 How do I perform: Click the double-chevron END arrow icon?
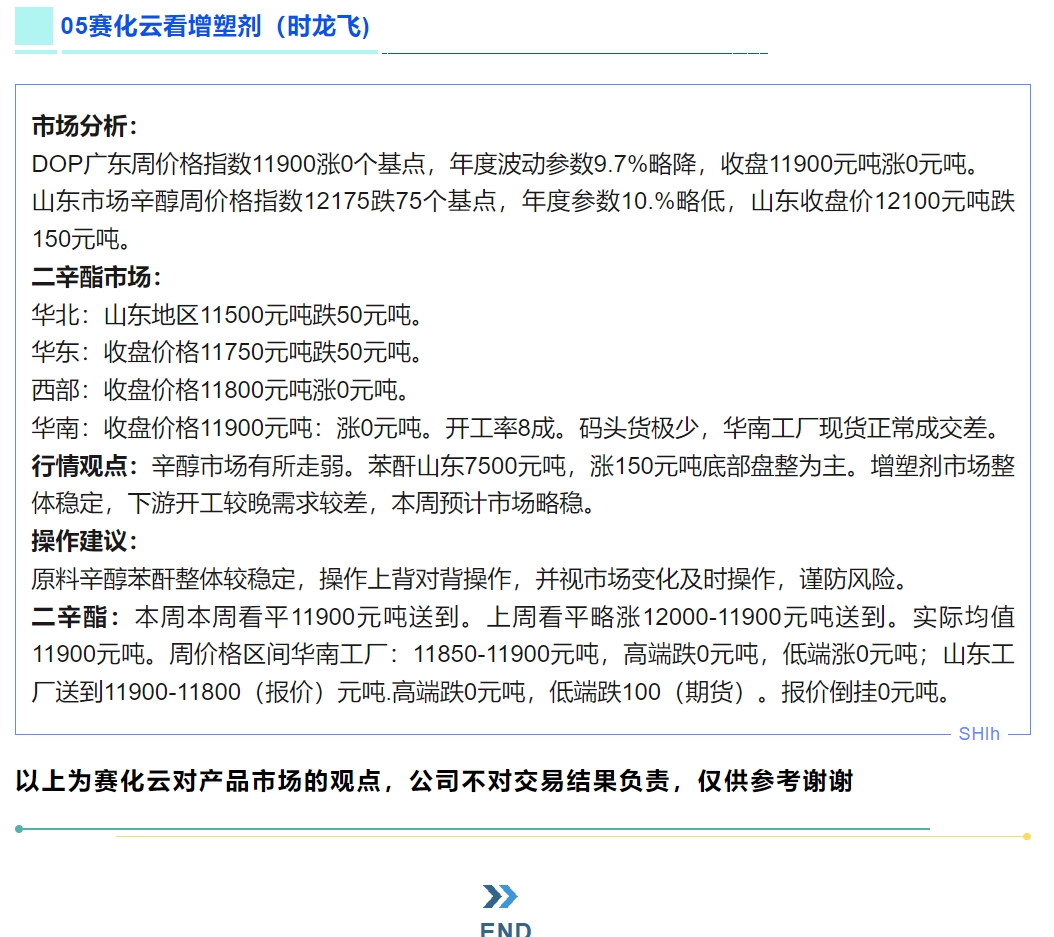coord(500,897)
